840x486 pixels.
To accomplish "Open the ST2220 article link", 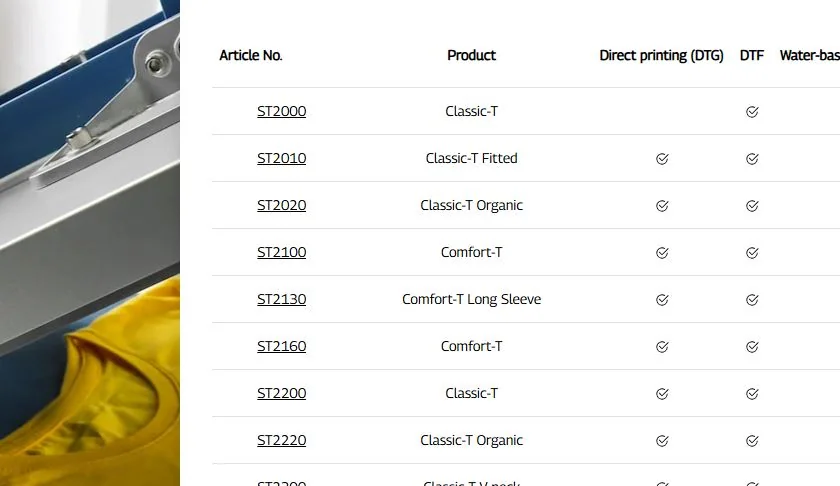I will pos(281,440).
